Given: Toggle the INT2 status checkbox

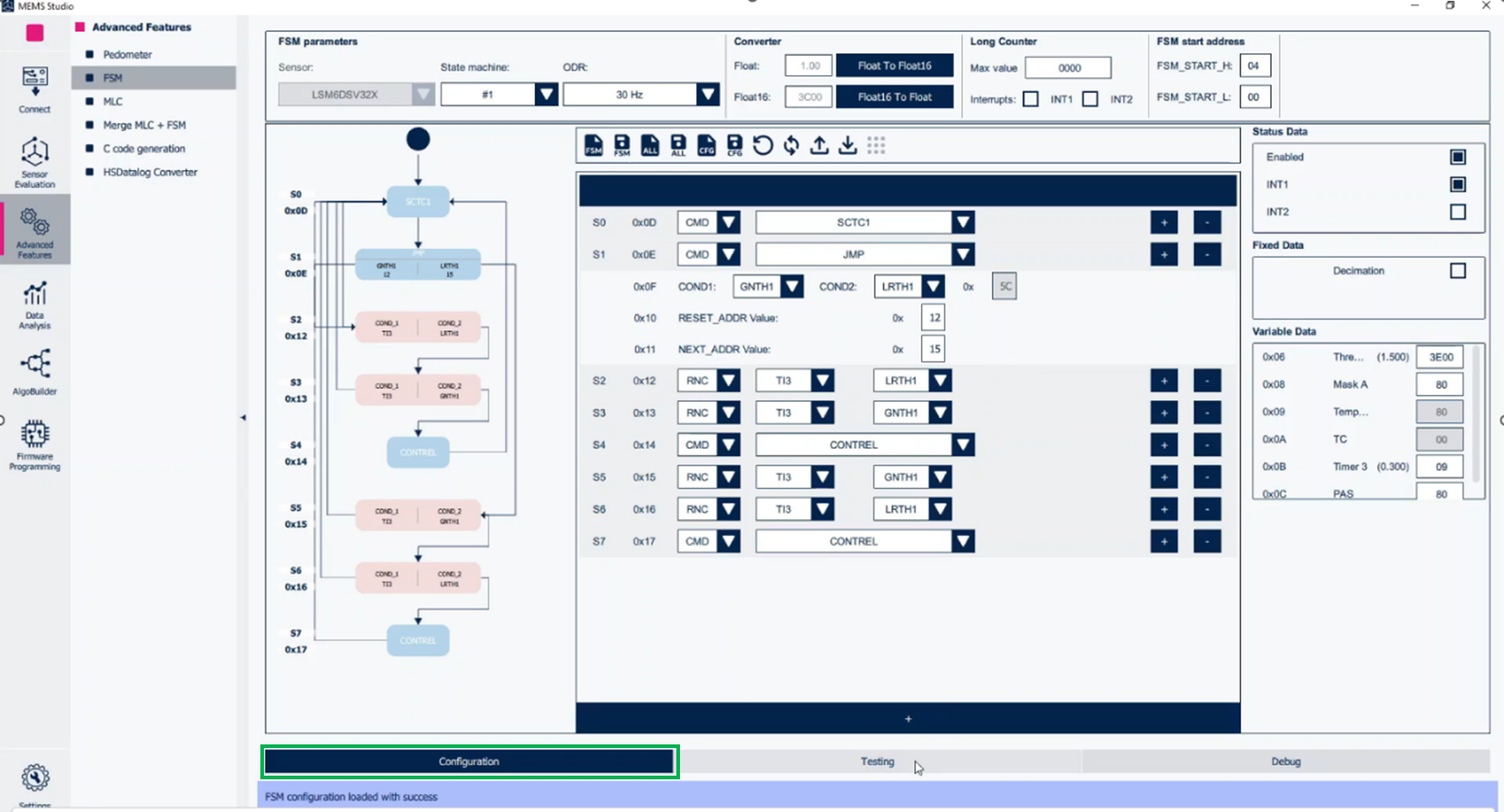Looking at the screenshot, I should coord(1458,212).
